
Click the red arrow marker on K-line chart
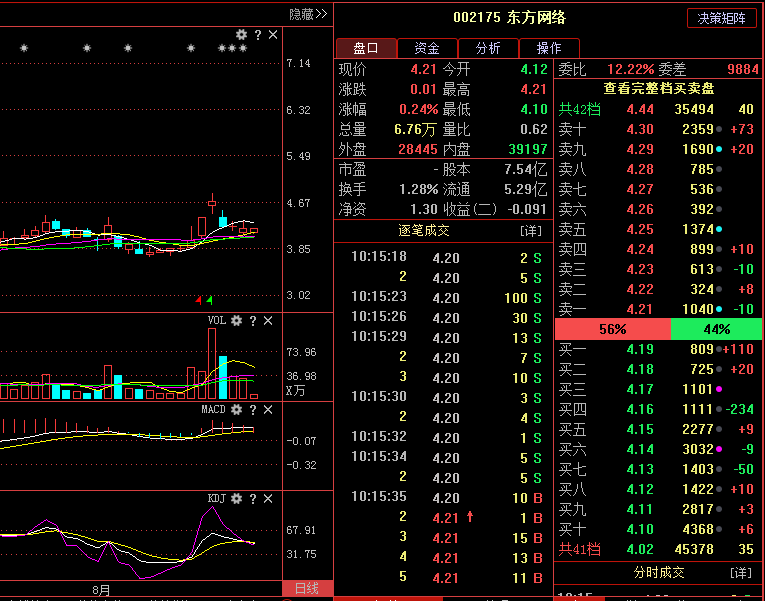[198, 300]
